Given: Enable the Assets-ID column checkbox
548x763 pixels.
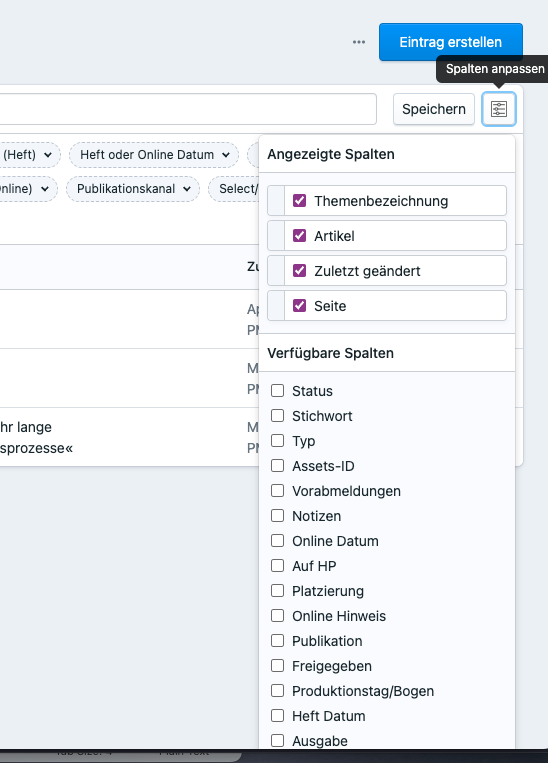Looking at the screenshot, I should point(277,466).
